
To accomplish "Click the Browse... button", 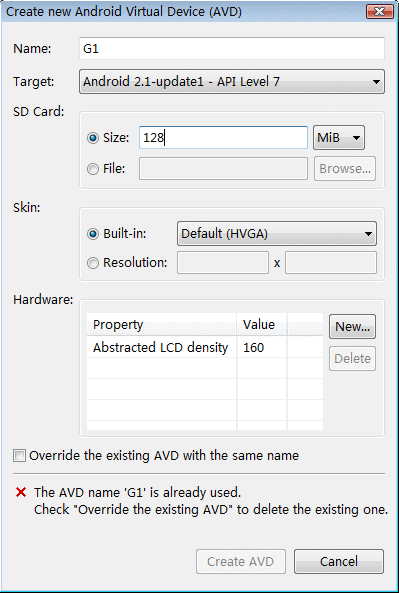I will pyautogui.click(x=345, y=169).
